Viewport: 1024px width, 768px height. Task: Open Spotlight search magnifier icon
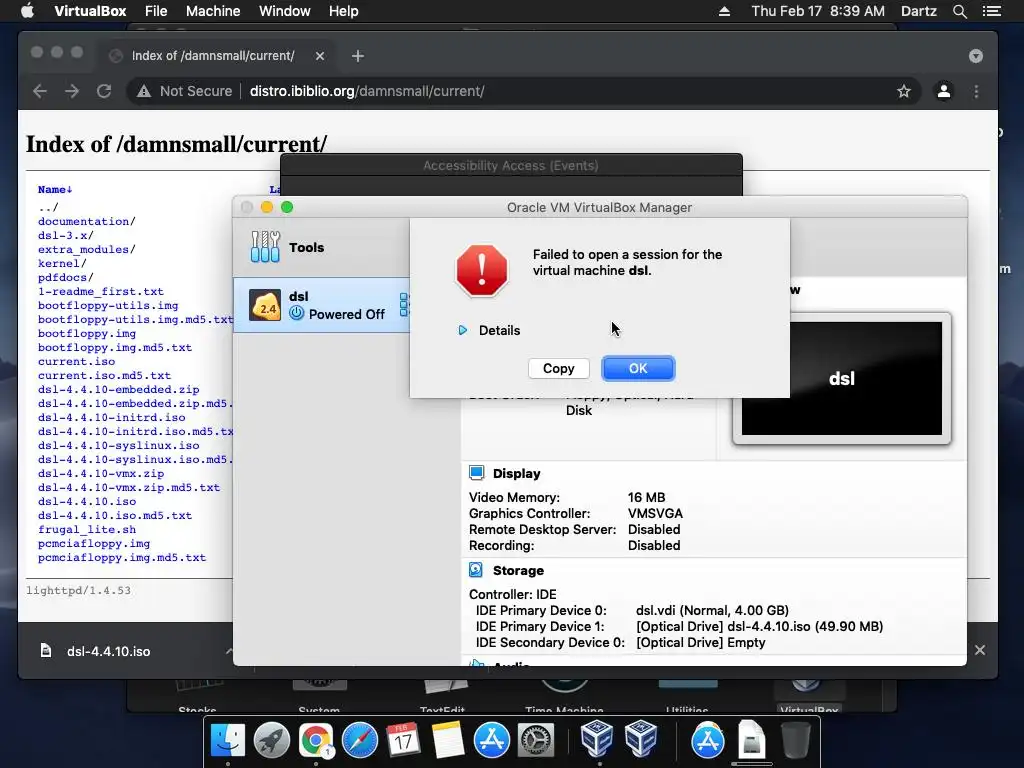pos(959,11)
